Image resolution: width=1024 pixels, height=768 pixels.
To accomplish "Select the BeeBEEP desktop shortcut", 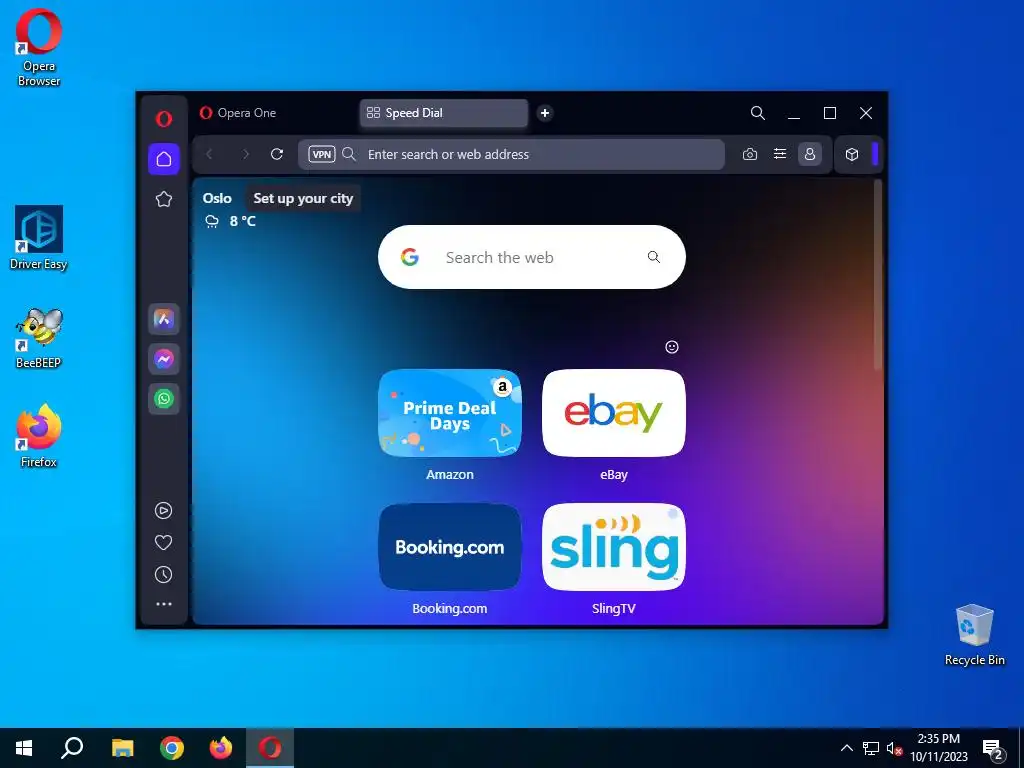I will [x=39, y=338].
